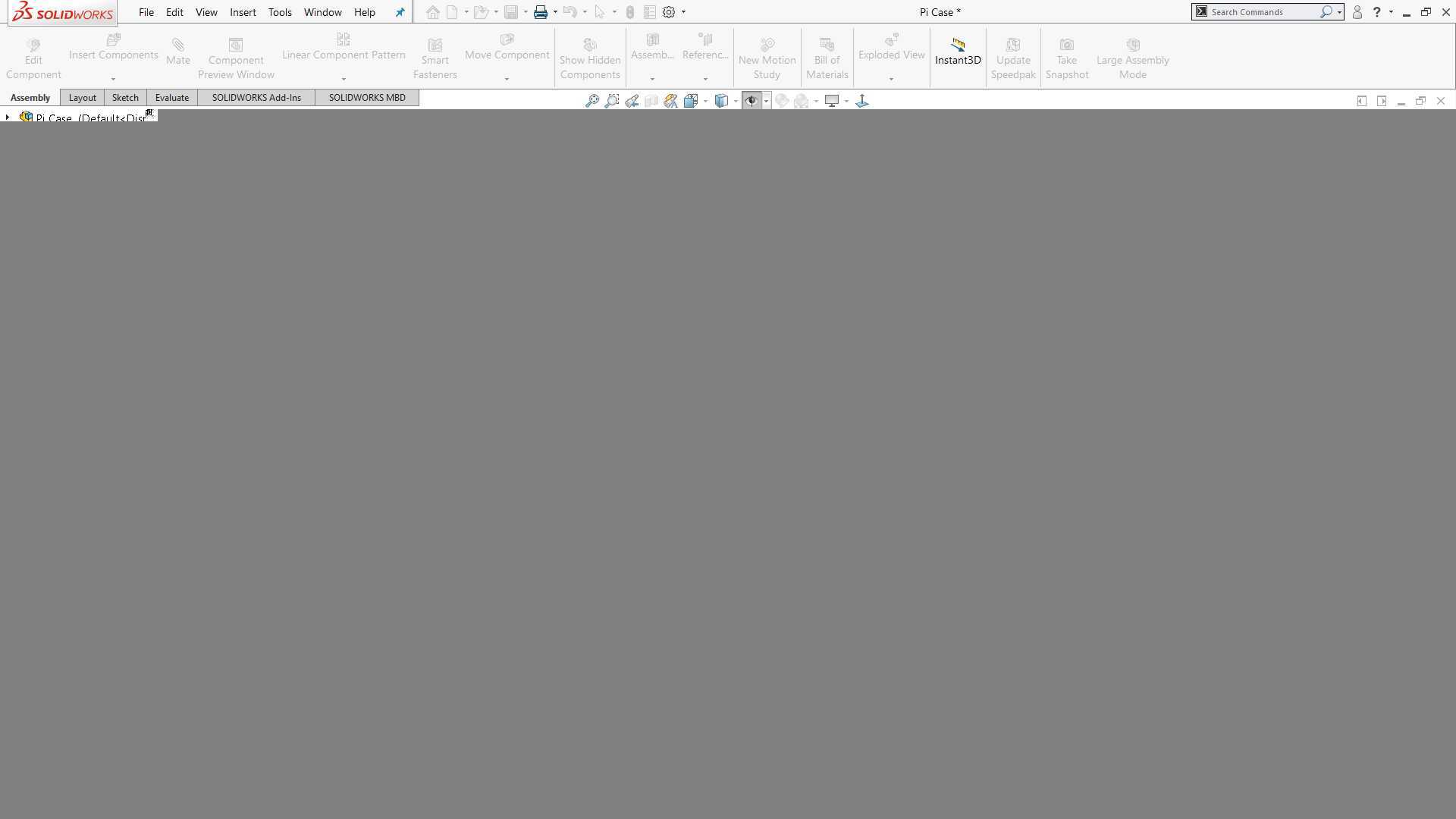Click the Help question mark icon
Image resolution: width=1456 pixels, height=819 pixels.
tap(1377, 12)
